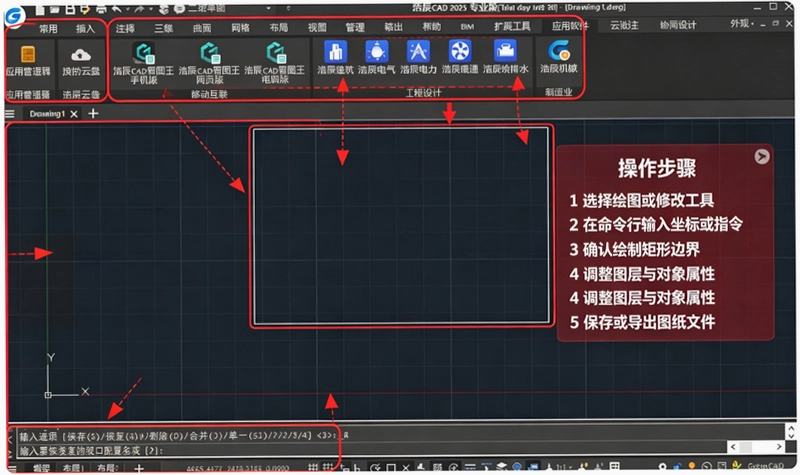Switch to the 常用 ribbon tab

click(48, 29)
